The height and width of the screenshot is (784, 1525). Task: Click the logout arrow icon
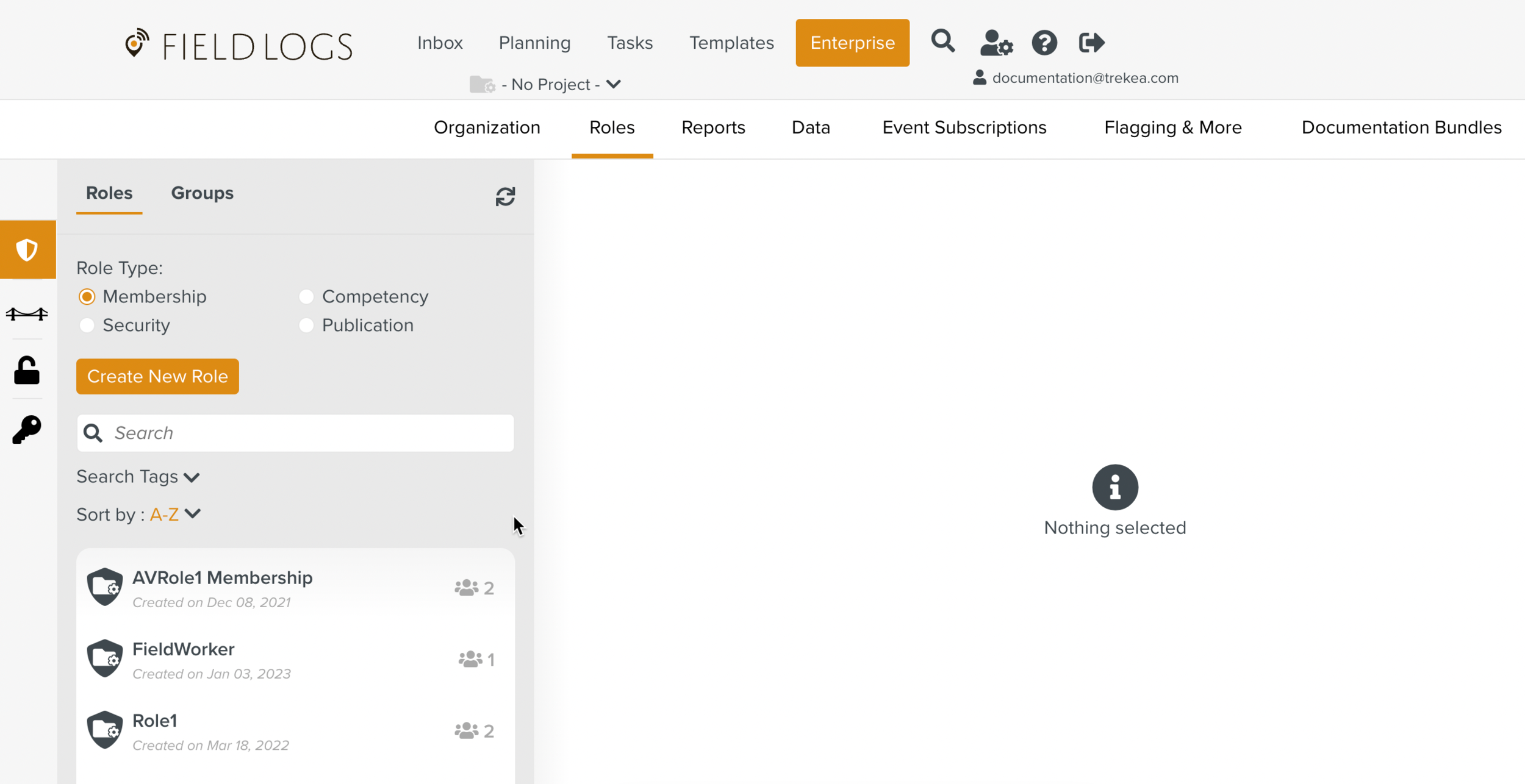[x=1091, y=43]
